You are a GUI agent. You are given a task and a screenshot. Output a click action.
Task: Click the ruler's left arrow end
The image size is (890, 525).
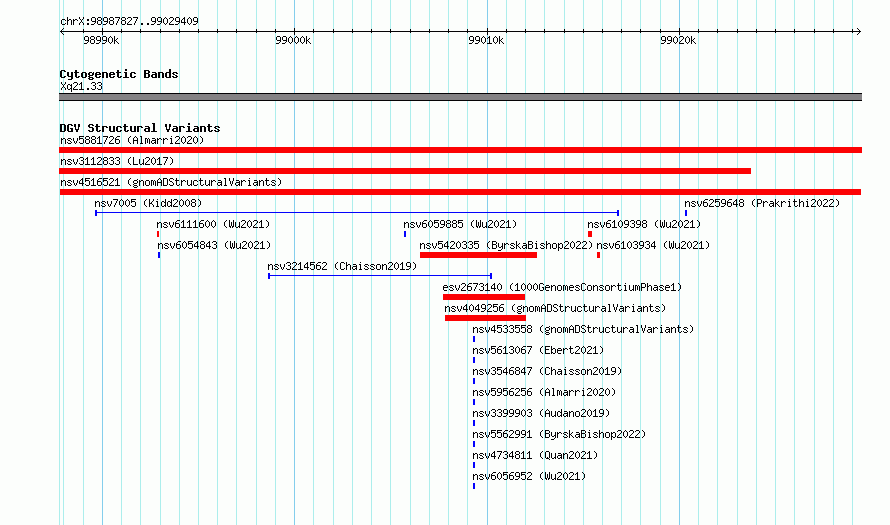pos(62,32)
